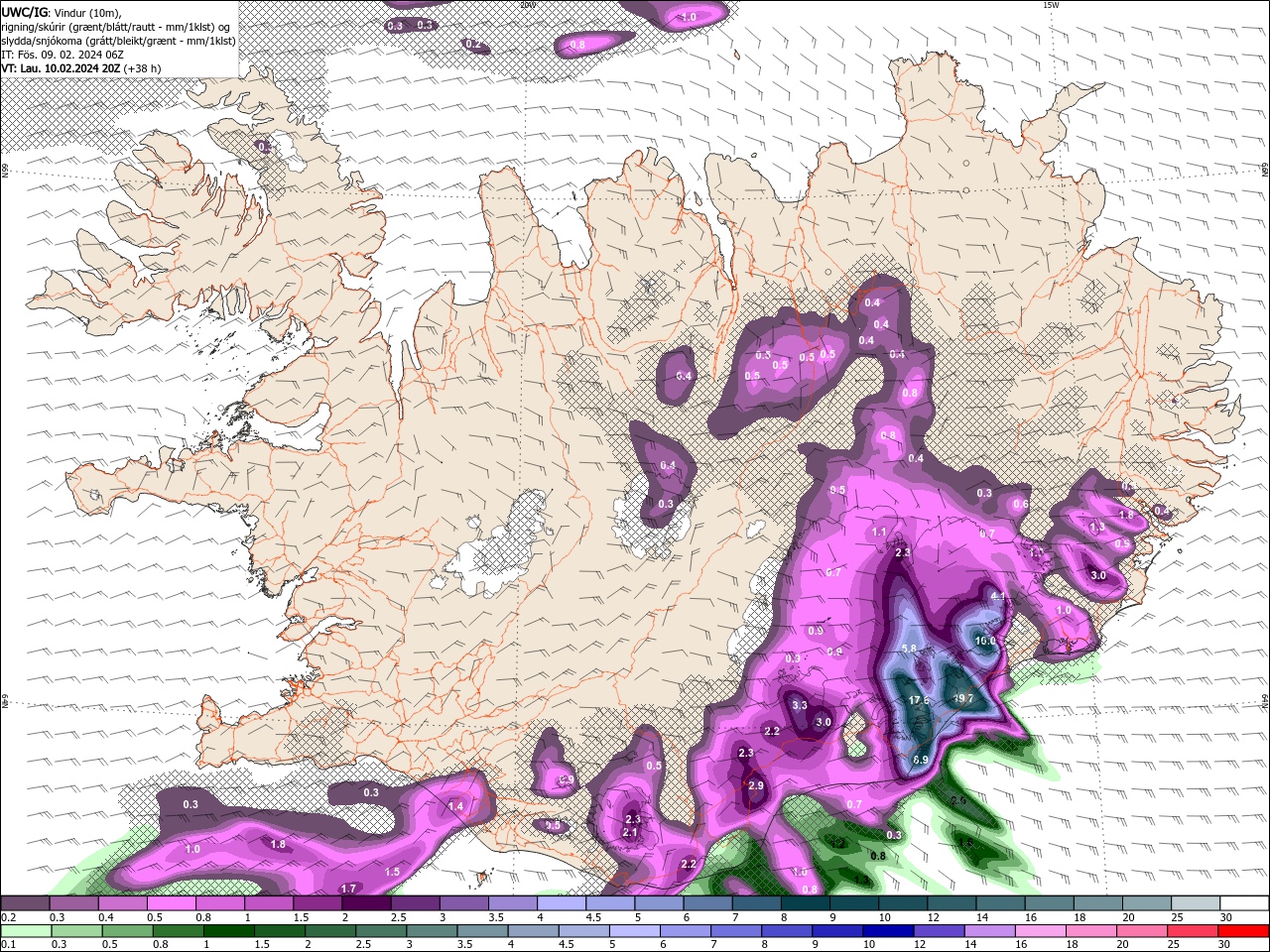
Task: Click the 6.9 value label on the map
Action: 920,760
